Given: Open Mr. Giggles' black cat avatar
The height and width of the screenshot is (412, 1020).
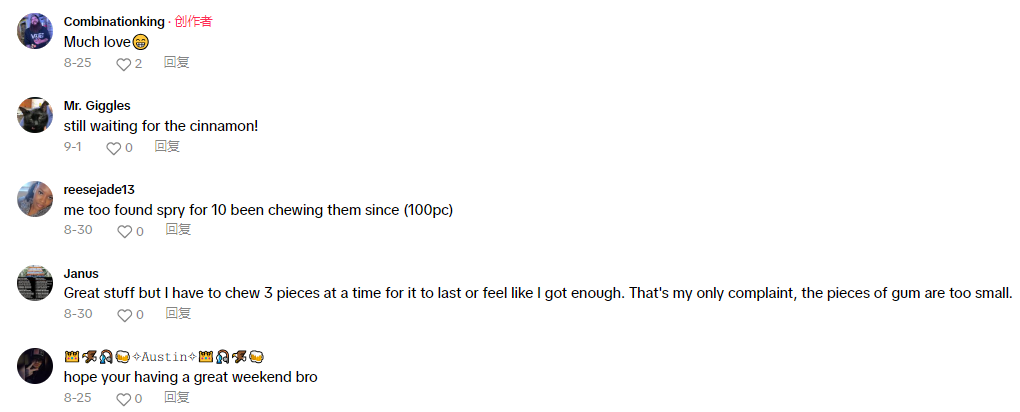Looking at the screenshot, I should [35, 115].
